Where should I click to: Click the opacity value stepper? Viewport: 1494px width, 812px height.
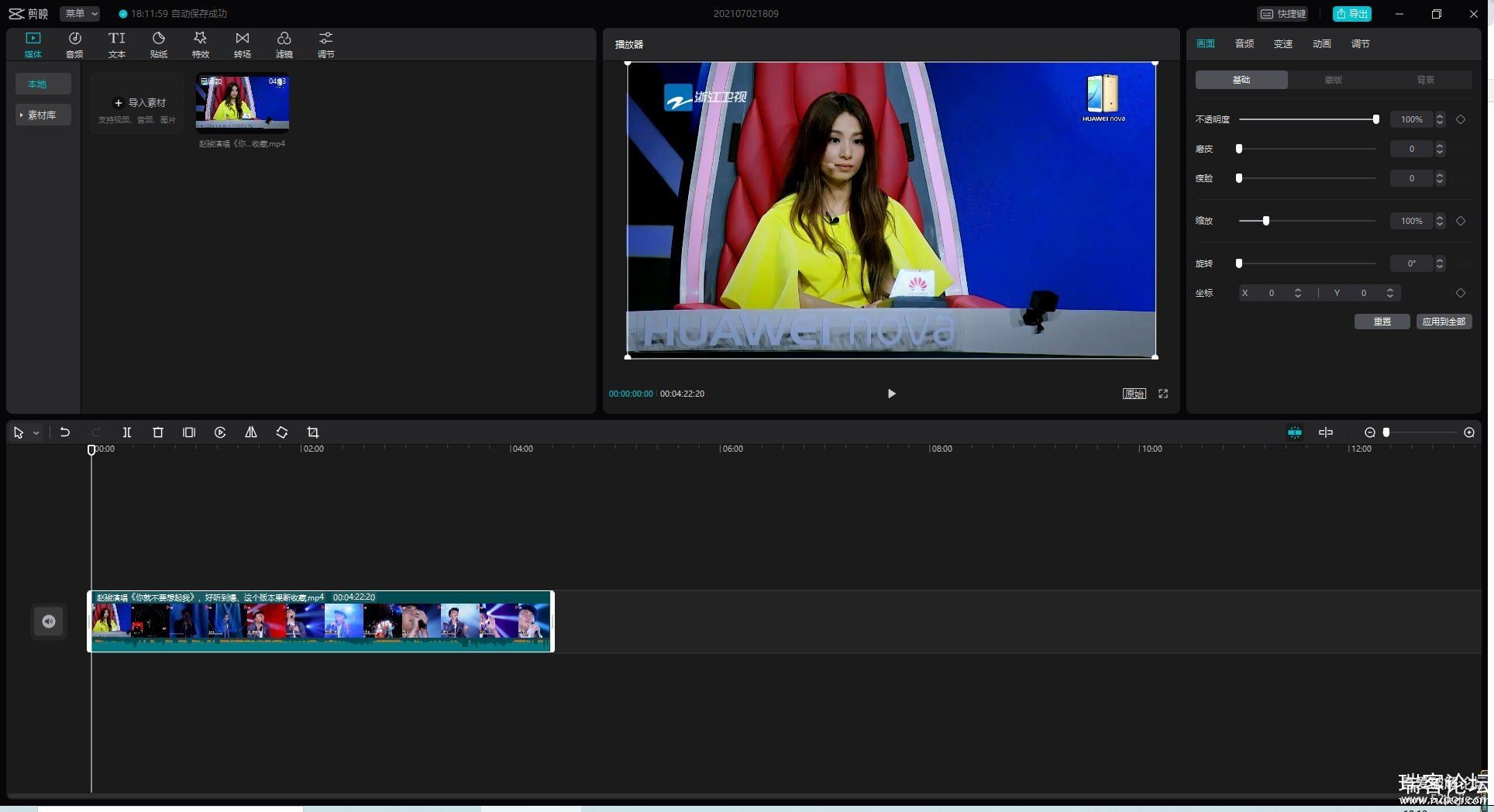click(x=1440, y=119)
